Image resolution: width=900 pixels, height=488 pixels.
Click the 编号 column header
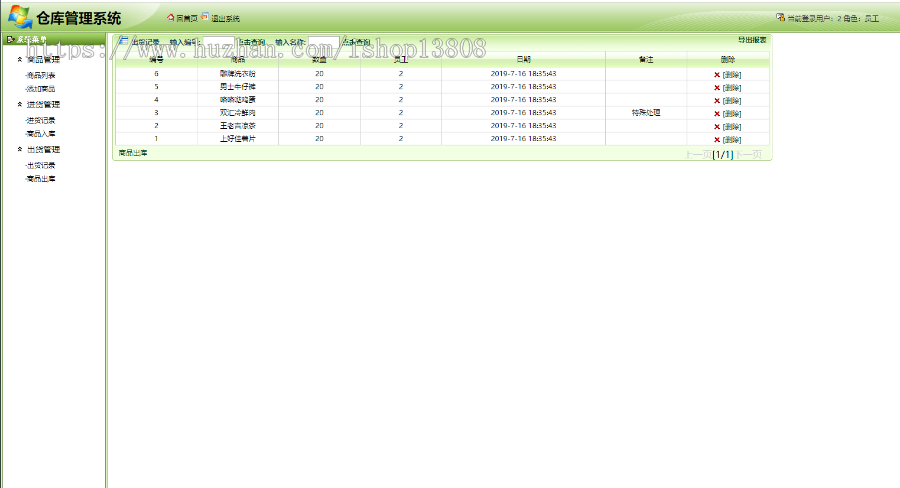[x=156, y=60]
